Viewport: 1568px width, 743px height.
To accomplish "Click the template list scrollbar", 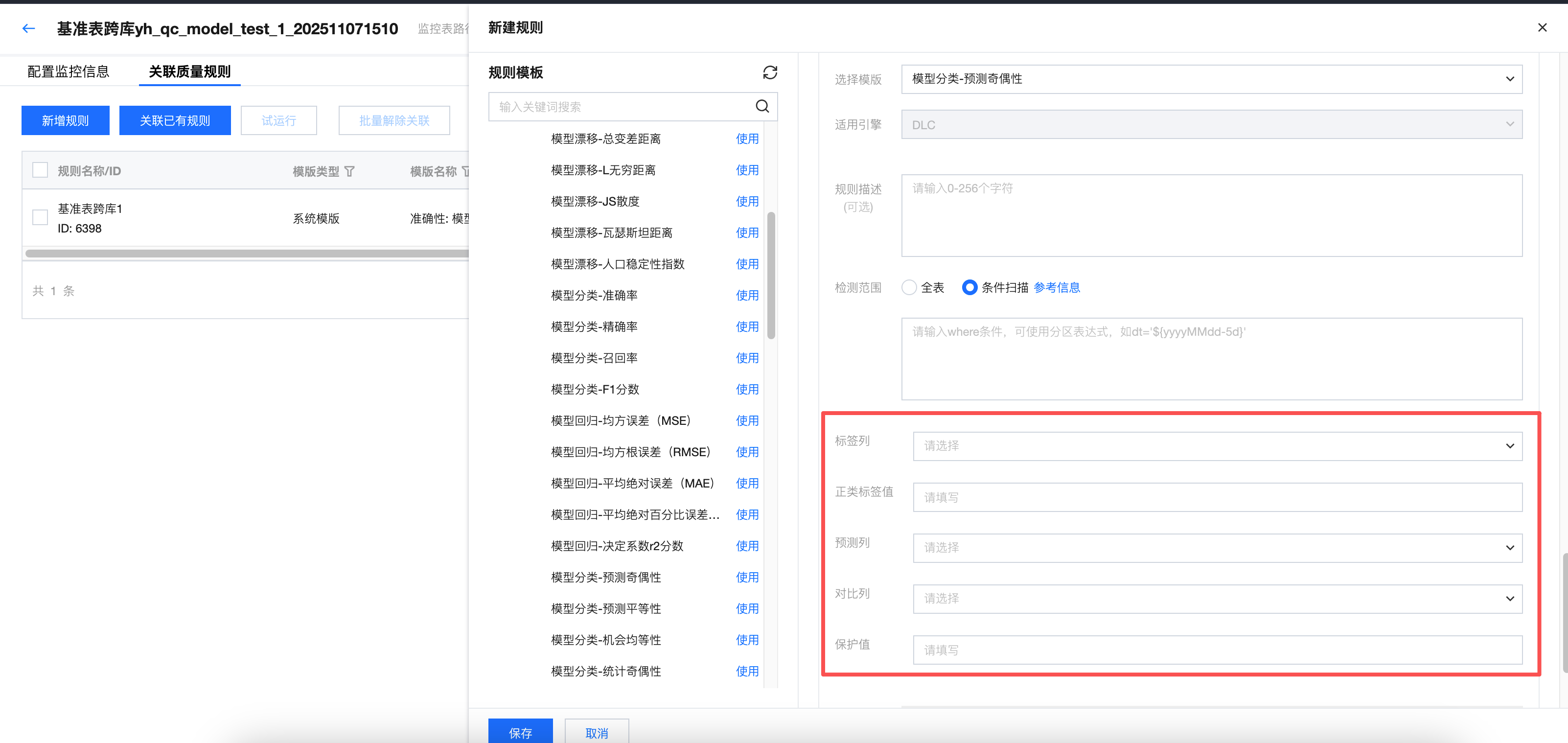I will coord(771,275).
